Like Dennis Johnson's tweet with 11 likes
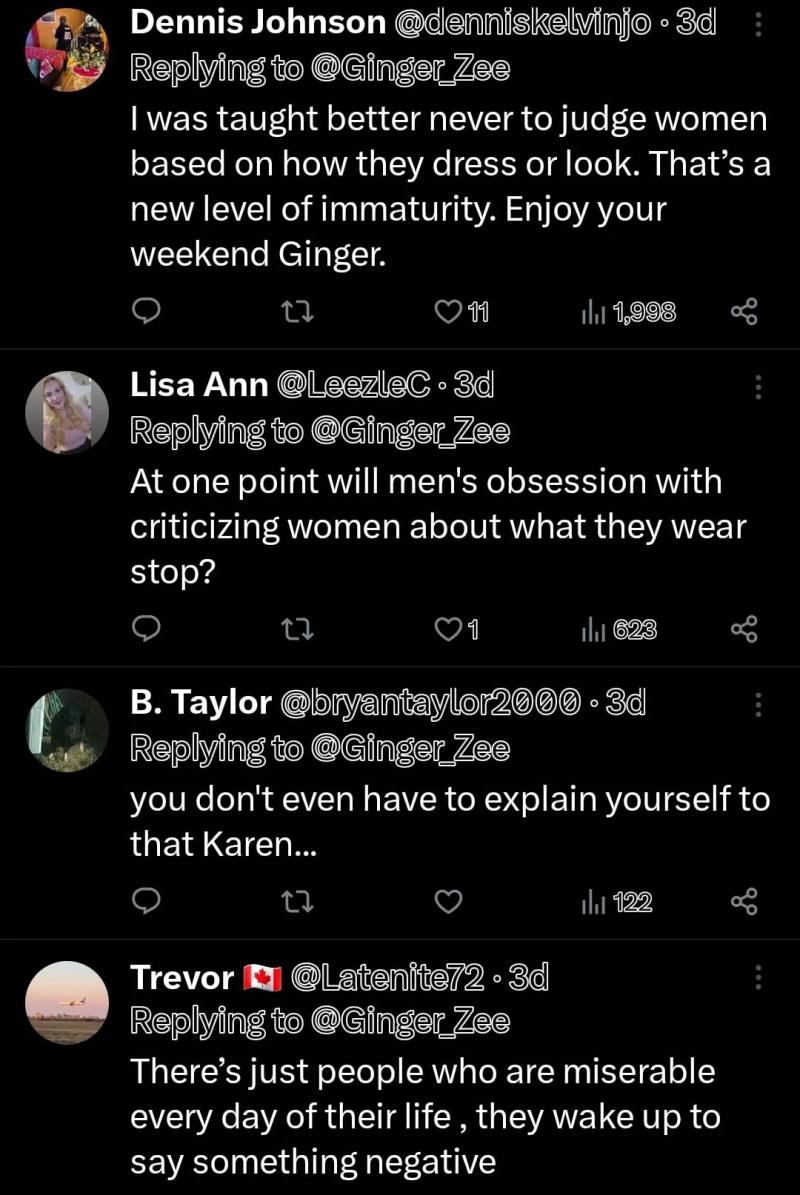This screenshot has width=800, height=1195. click(x=462, y=312)
